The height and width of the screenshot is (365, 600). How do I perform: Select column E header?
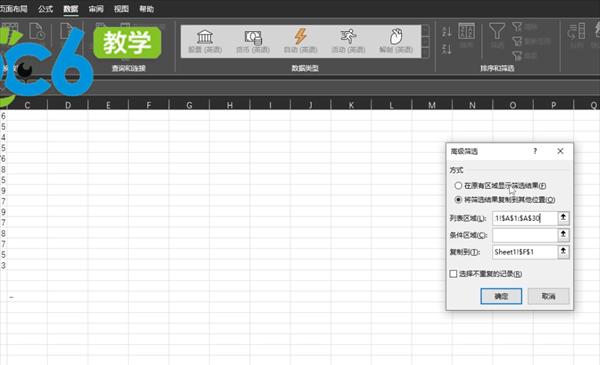pos(108,105)
